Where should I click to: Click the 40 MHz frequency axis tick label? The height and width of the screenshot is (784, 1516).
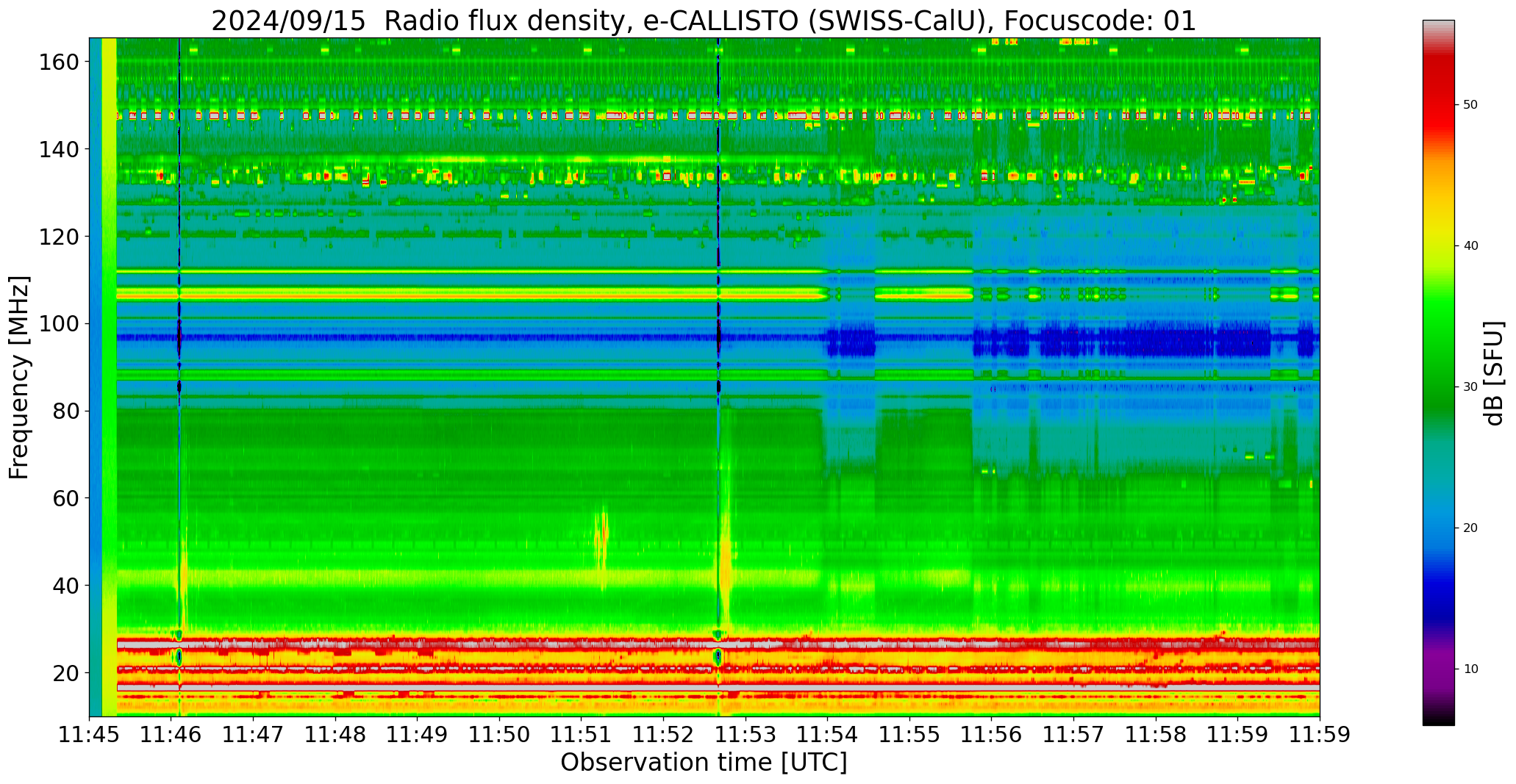point(65,586)
